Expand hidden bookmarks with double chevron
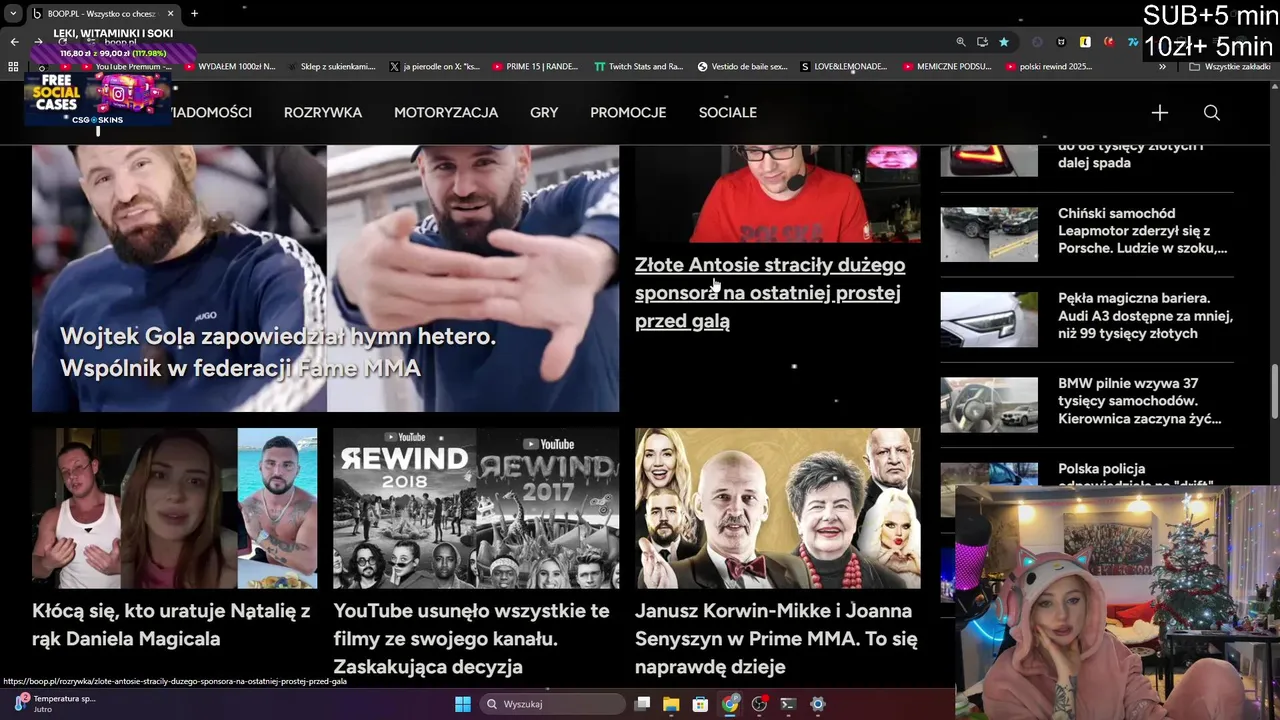The image size is (1280, 720). click(1162, 67)
